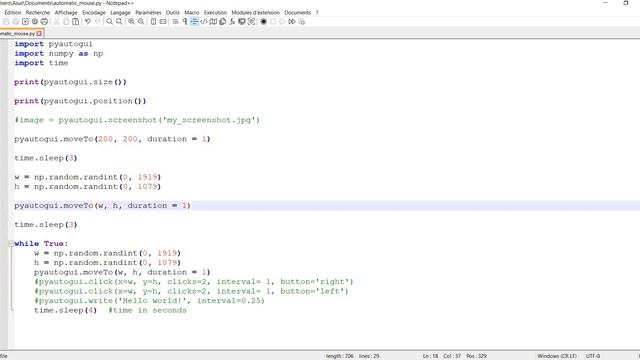Screen dimensions: 640x360
Task: Click status bar 'Pos : 329' entry
Action: coord(476,356)
